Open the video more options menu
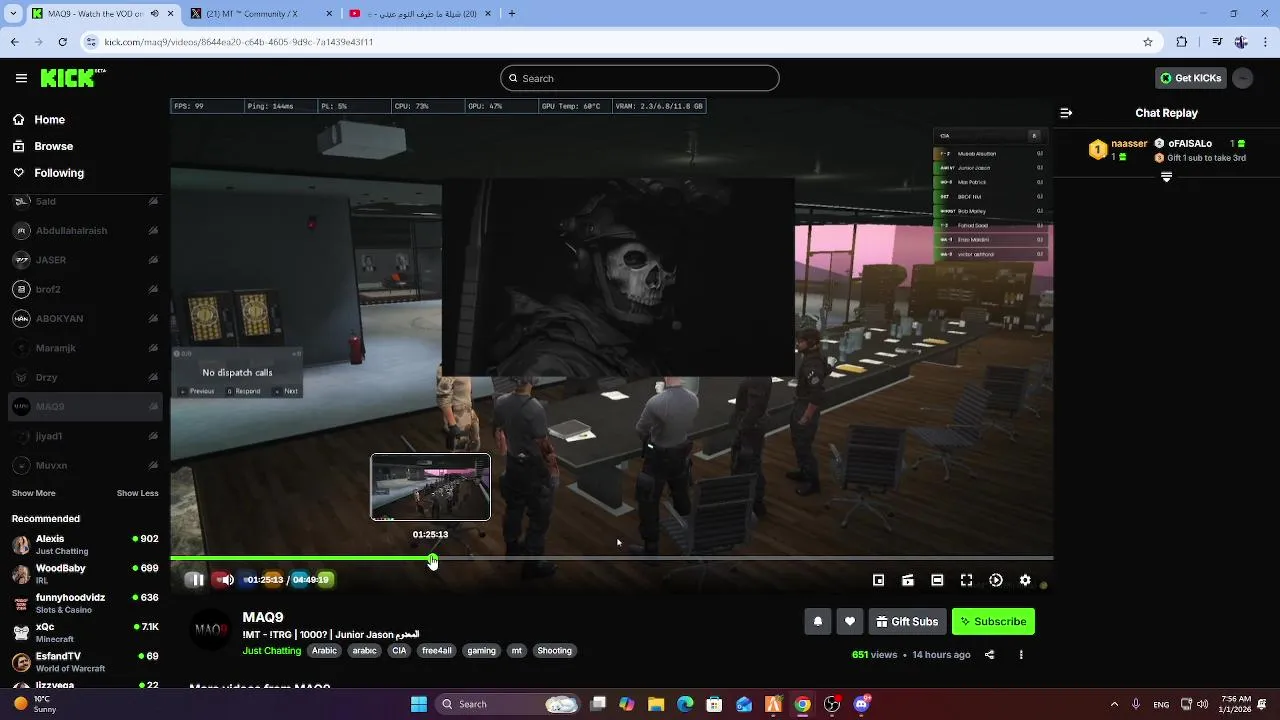Screen dimensions: 1280x720 pos(1021,655)
